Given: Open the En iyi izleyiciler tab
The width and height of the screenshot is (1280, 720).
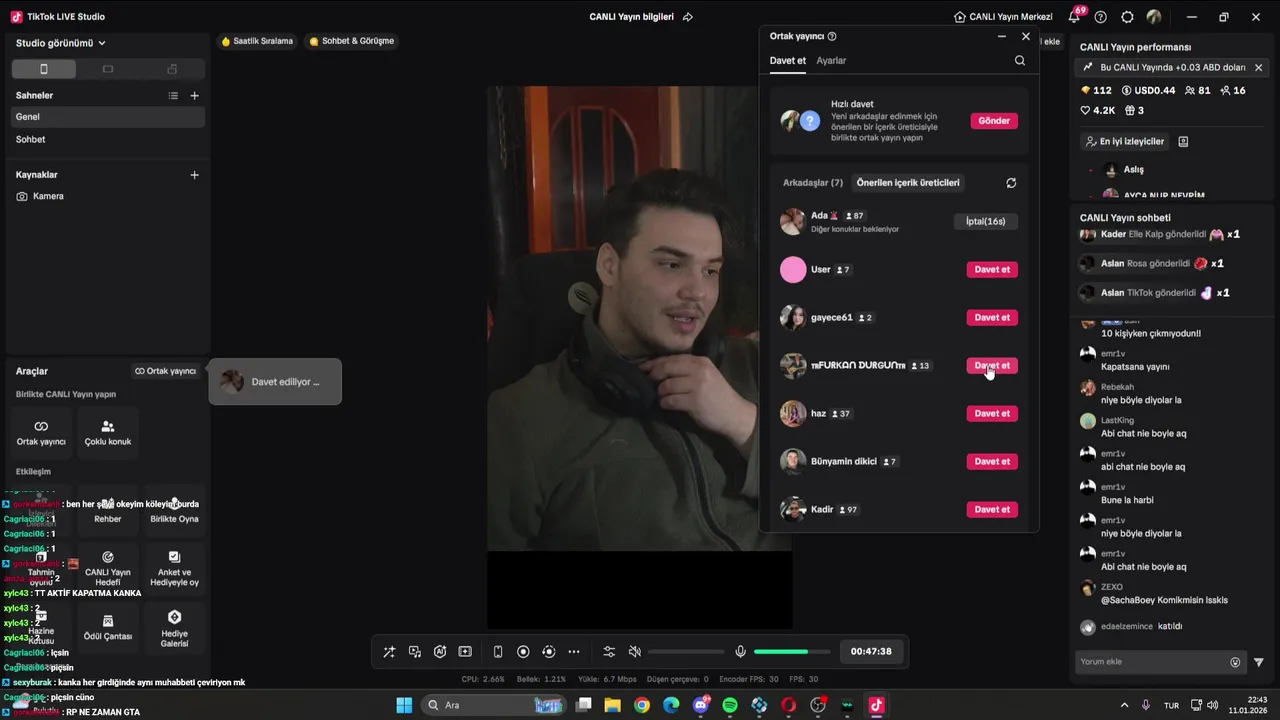Looking at the screenshot, I should click(x=1125, y=142).
